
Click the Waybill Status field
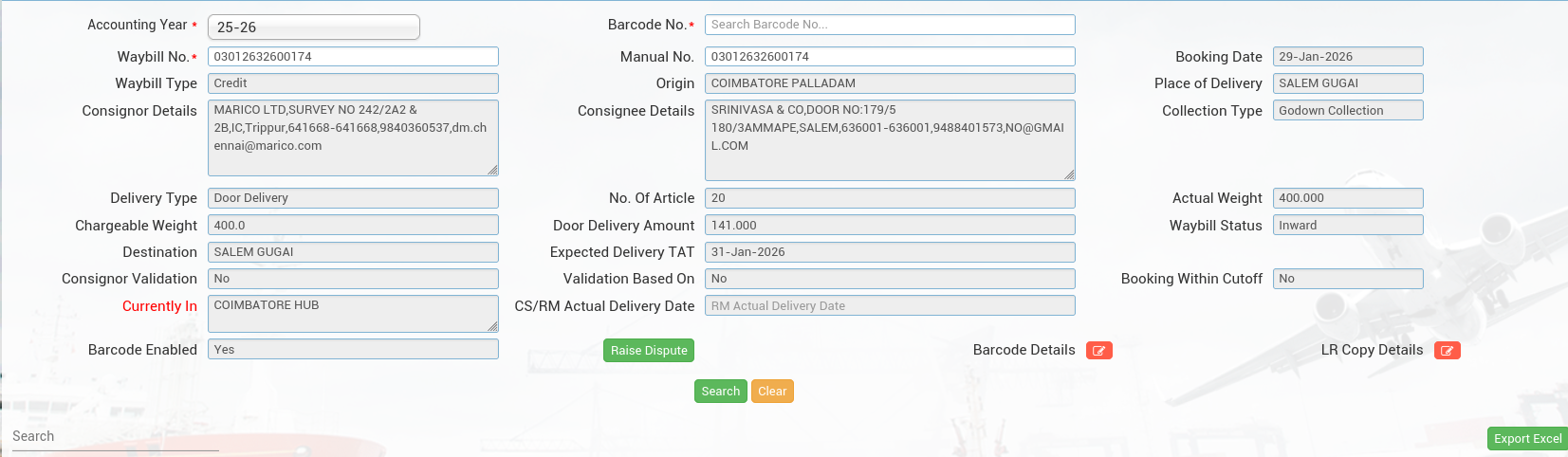(1347, 226)
